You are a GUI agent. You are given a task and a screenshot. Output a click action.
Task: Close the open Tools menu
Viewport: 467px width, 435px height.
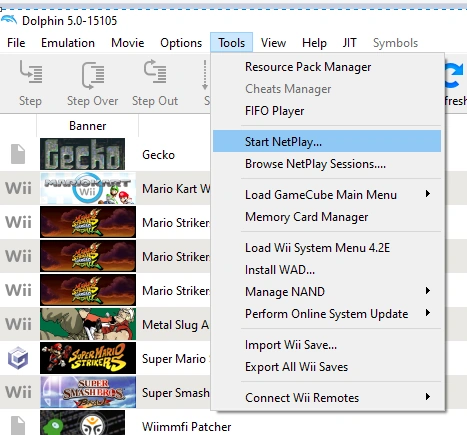[232, 43]
